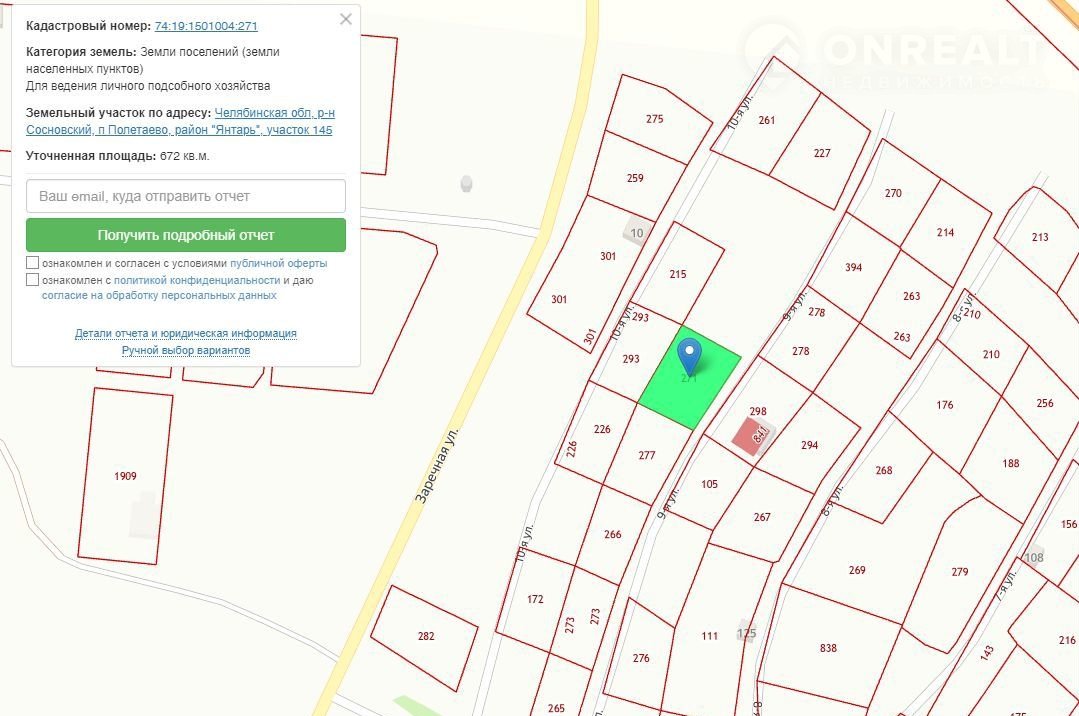Accept the публичной оферты terms checkbox
The width and height of the screenshot is (1079, 716).
(33, 263)
